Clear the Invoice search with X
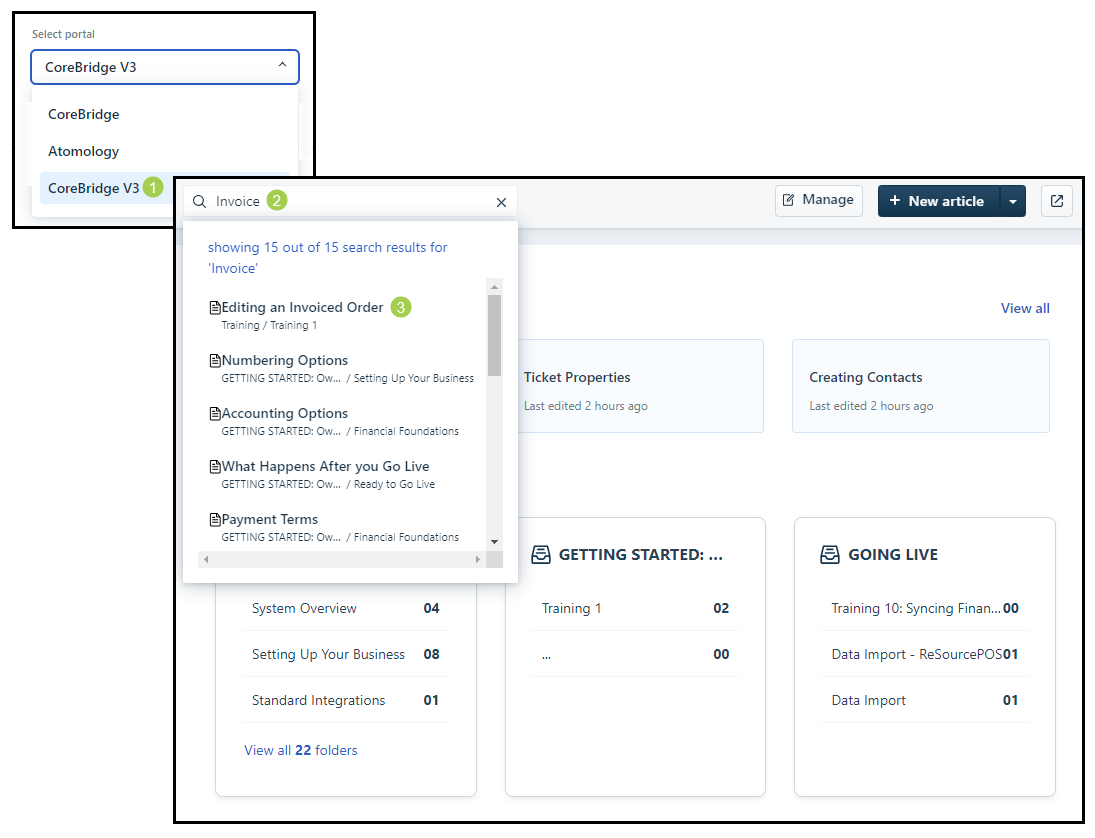Viewport: 1095px width, 838px height. 501,203
